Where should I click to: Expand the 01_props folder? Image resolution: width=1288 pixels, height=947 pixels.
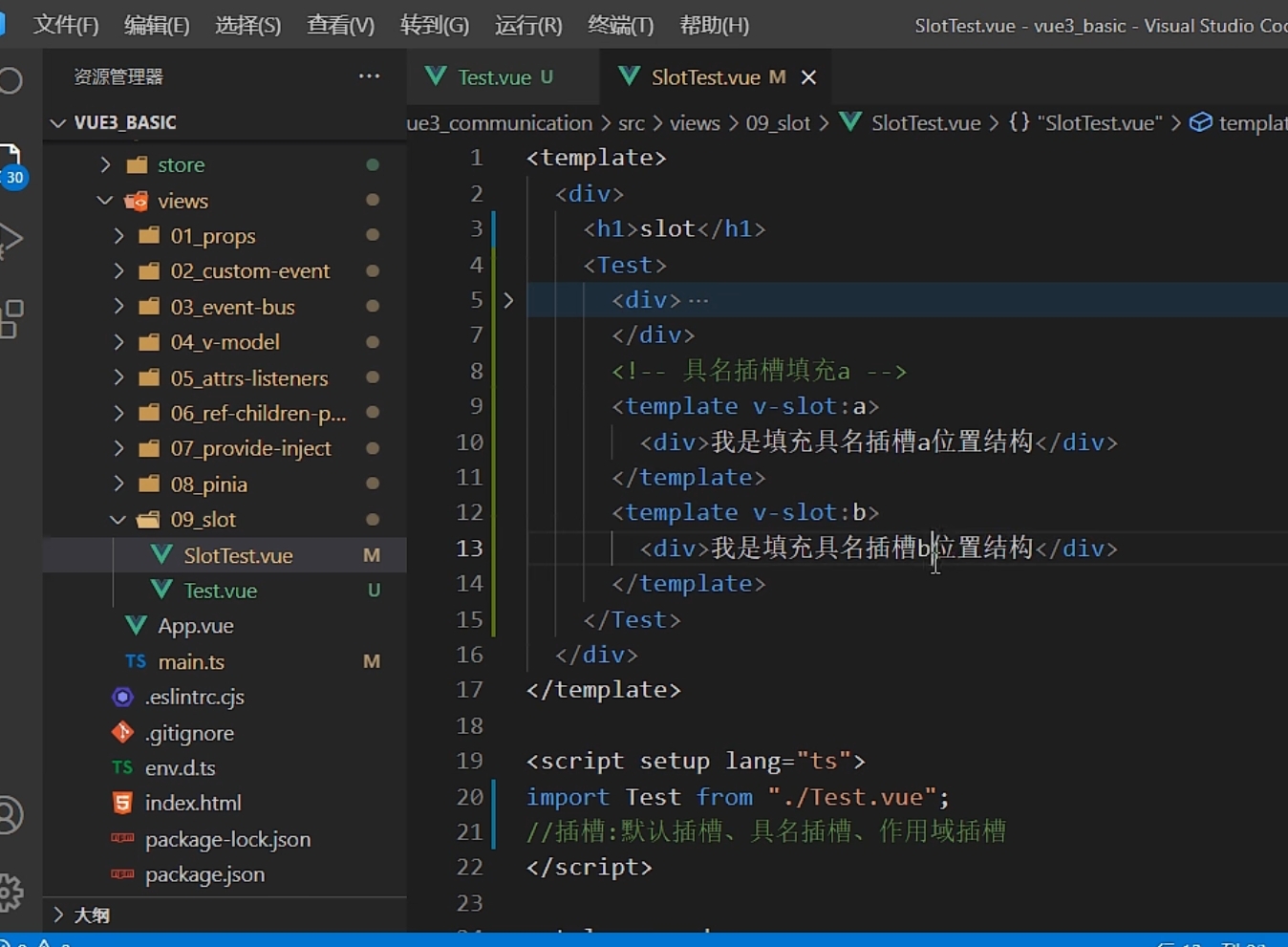pos(118,235)
